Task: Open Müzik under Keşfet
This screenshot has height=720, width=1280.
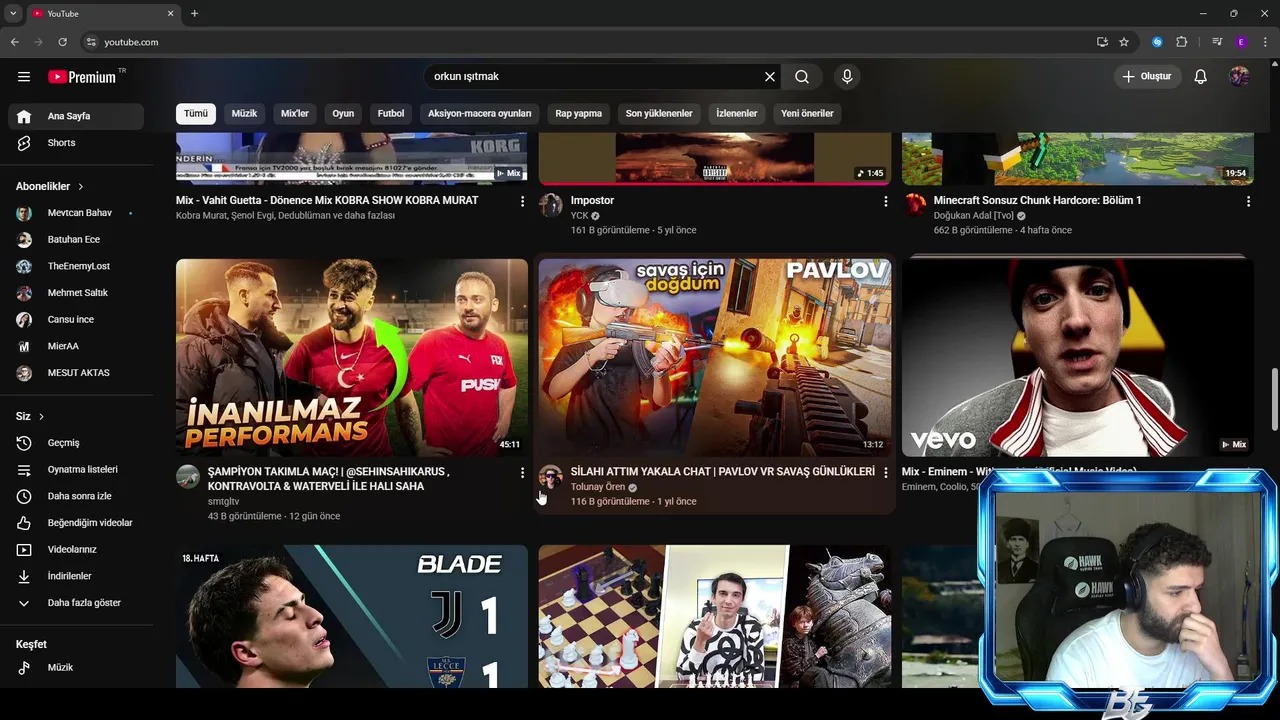Action: (76, 667)
